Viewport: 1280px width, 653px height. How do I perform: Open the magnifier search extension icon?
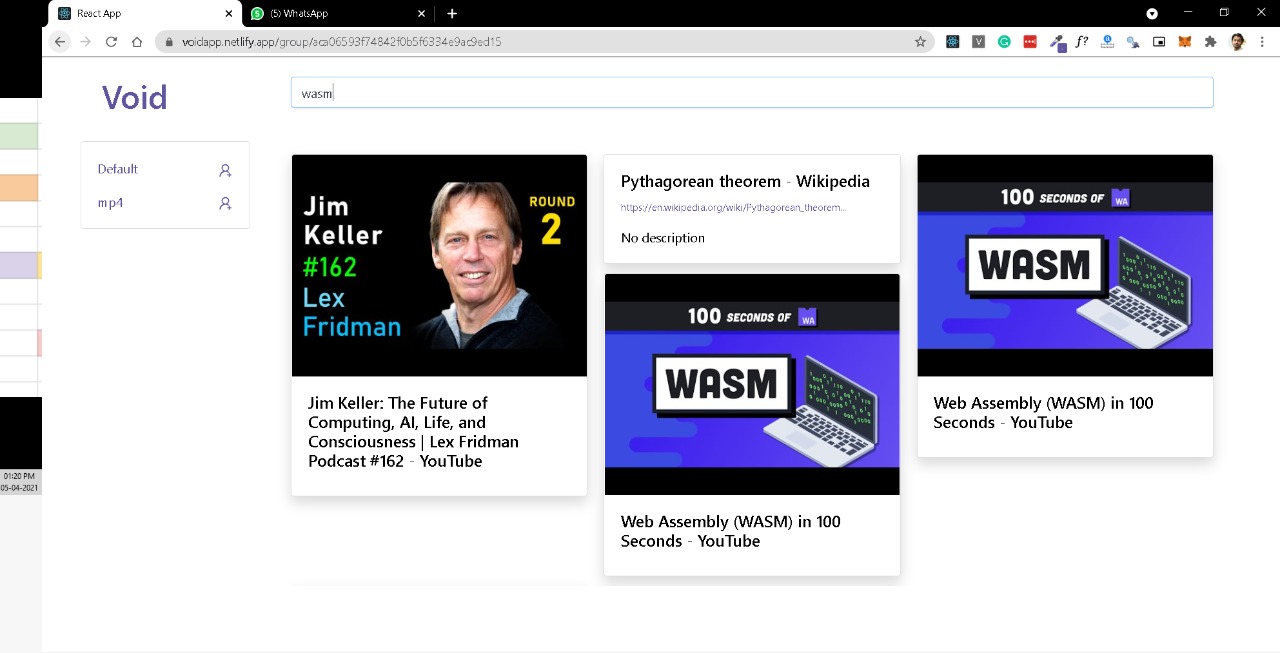(x=1133, y=42)
